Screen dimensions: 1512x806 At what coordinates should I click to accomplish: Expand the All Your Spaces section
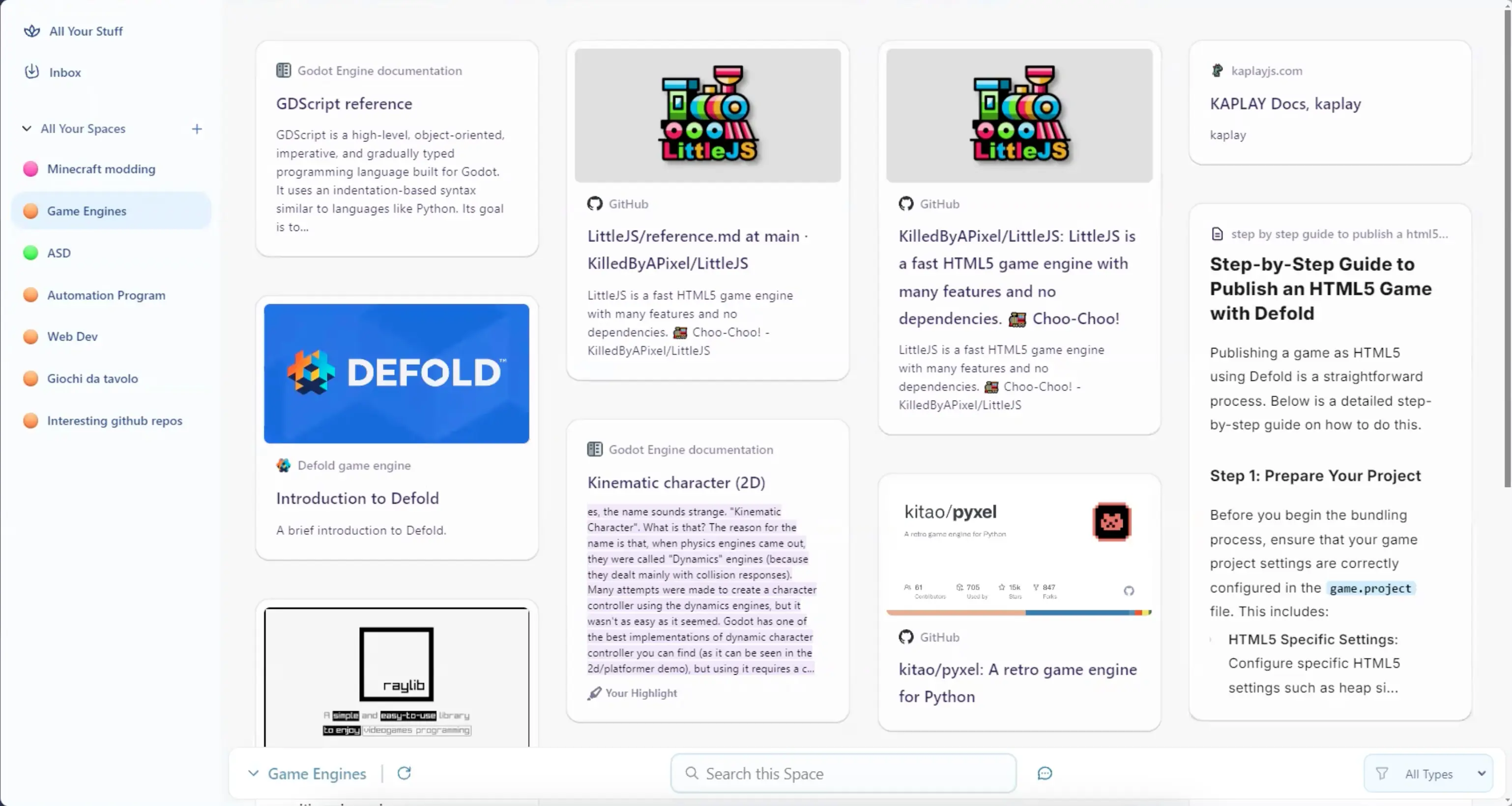pos(27,128)
